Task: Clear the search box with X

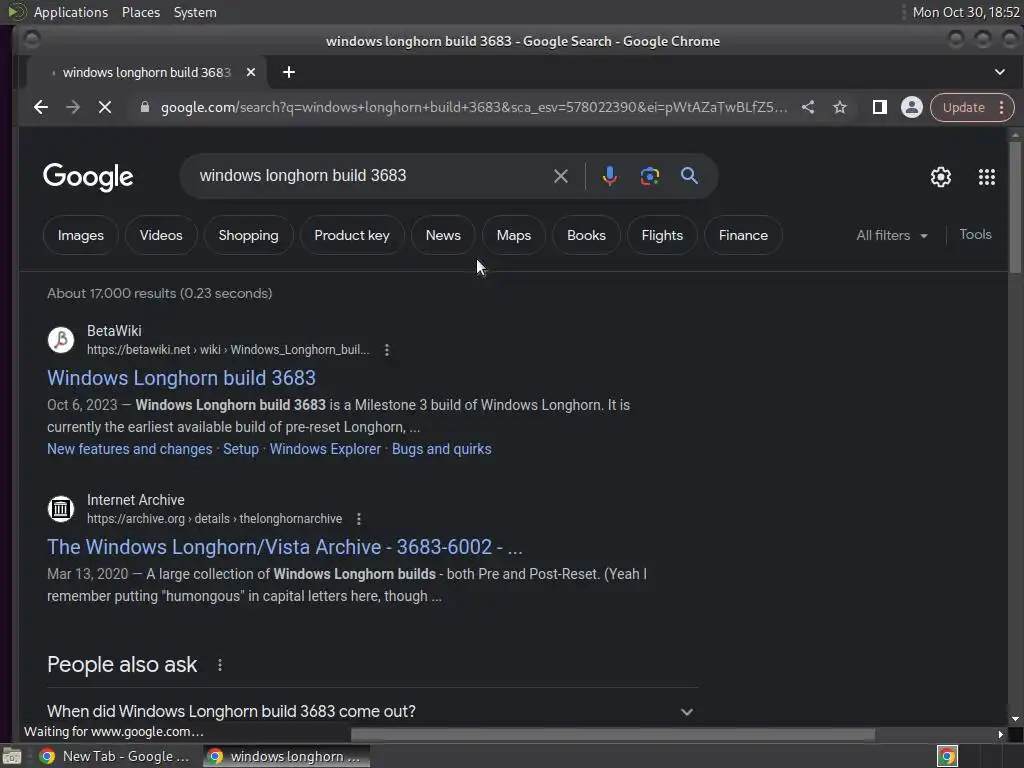Action: 560,176
